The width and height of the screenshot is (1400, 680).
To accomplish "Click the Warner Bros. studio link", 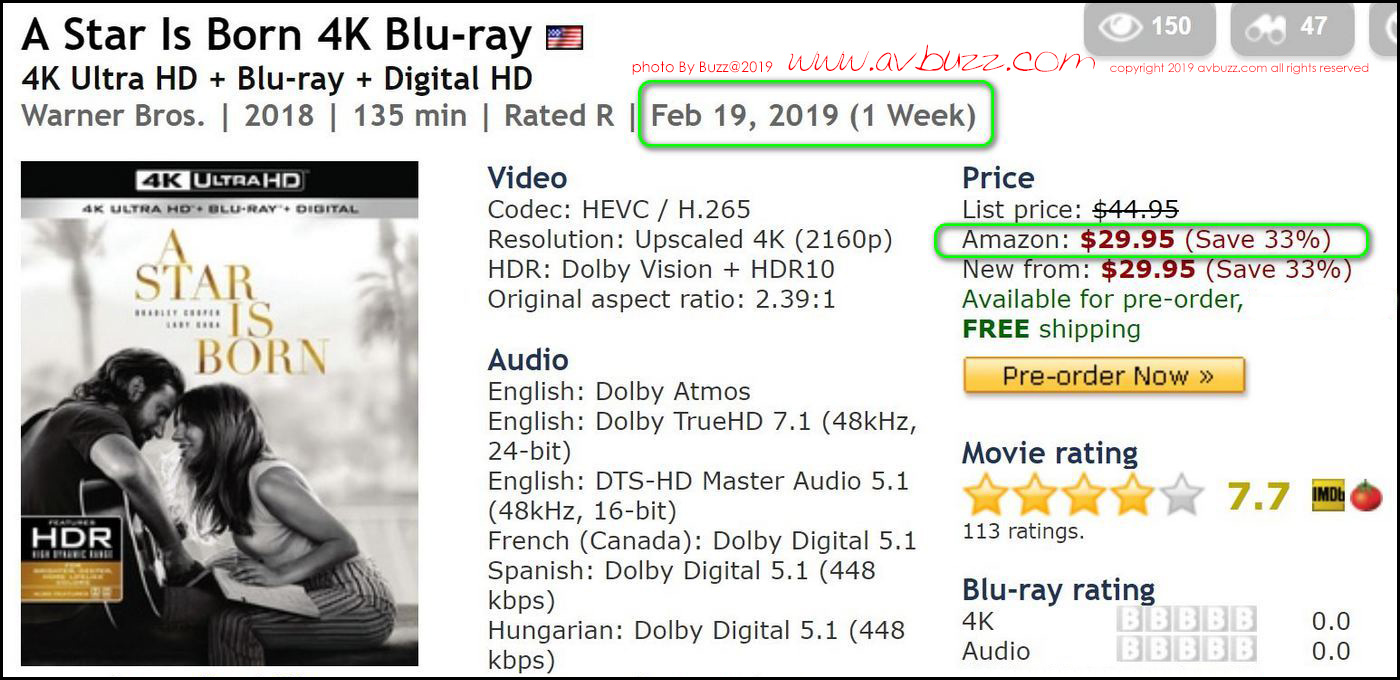I will click(113, 116).
